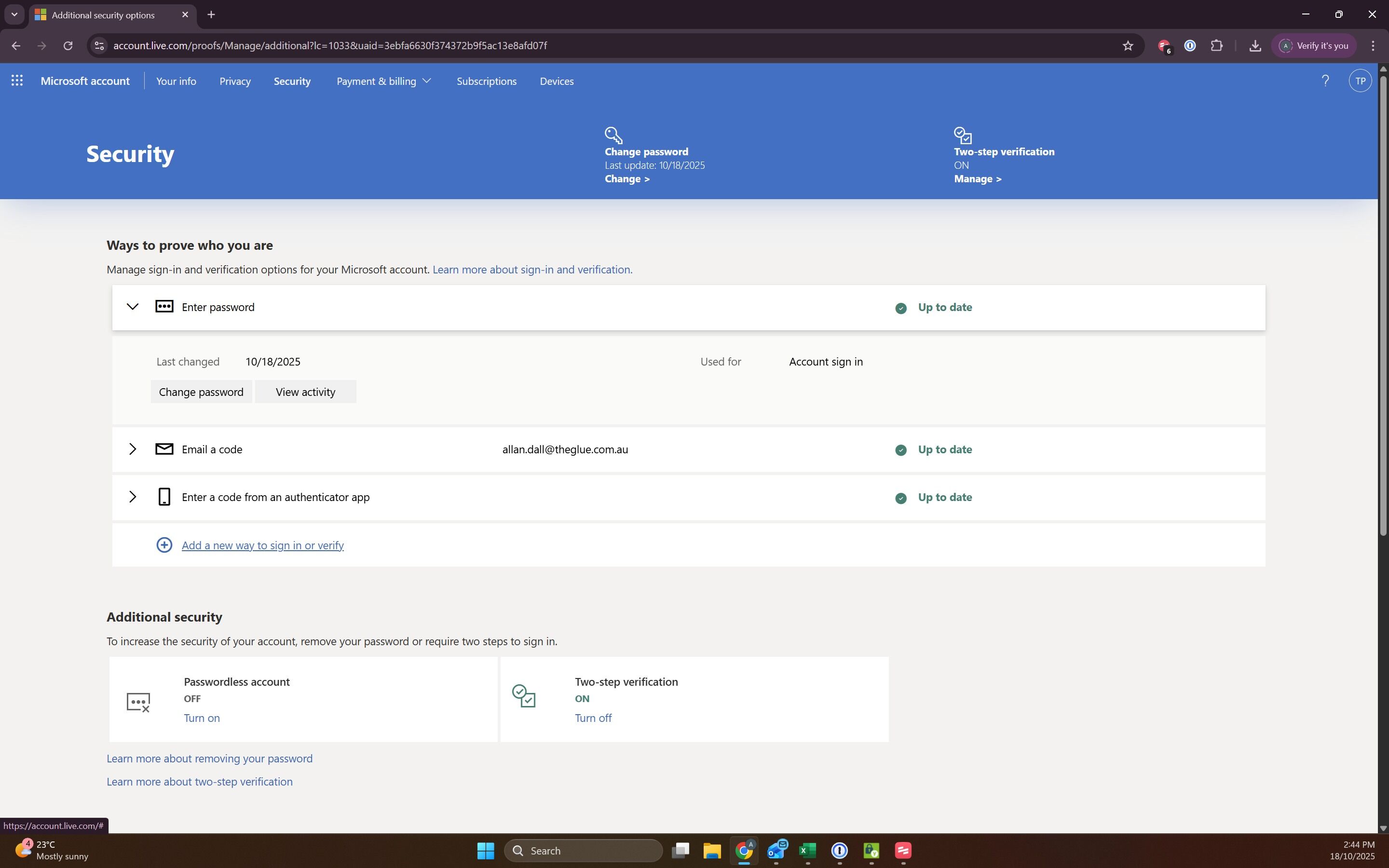Open the 1Password extension icon in the toolbar

tap(1190, 46)
